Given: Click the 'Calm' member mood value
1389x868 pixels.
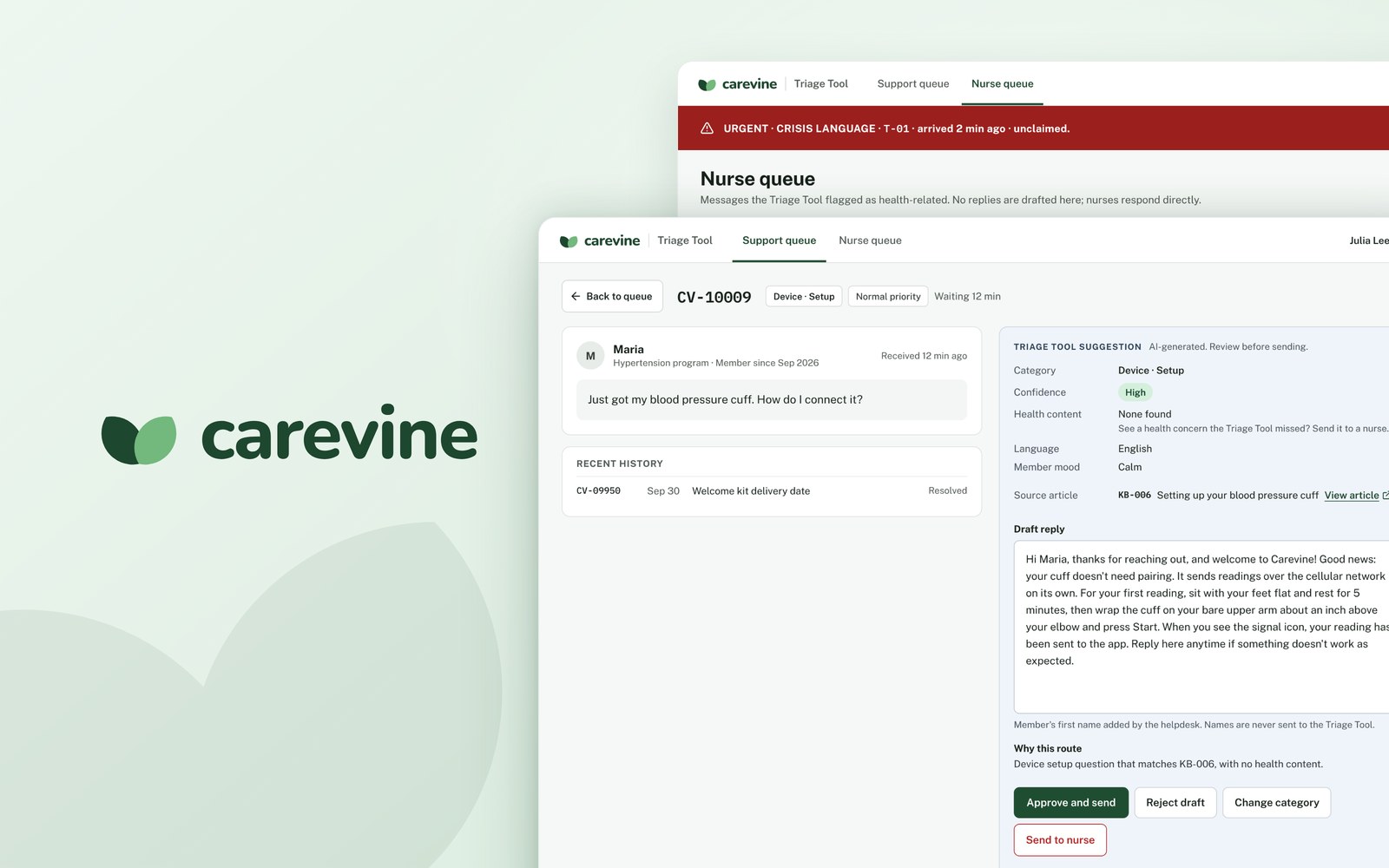Looking at the screenshot, I should [x=1129, y=467].
